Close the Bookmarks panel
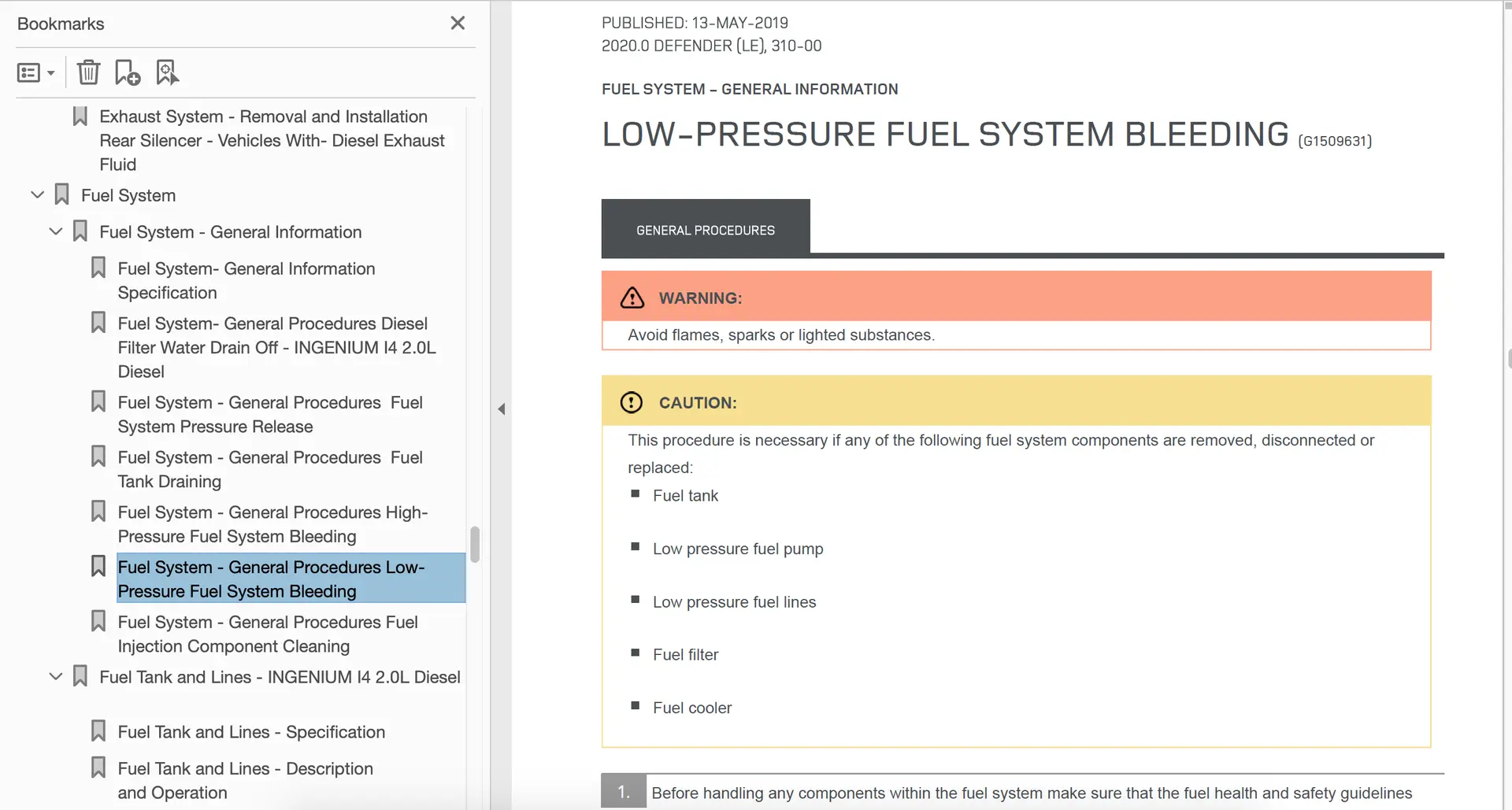Viewport: 1512px width, 810px height. coord(458,24)
